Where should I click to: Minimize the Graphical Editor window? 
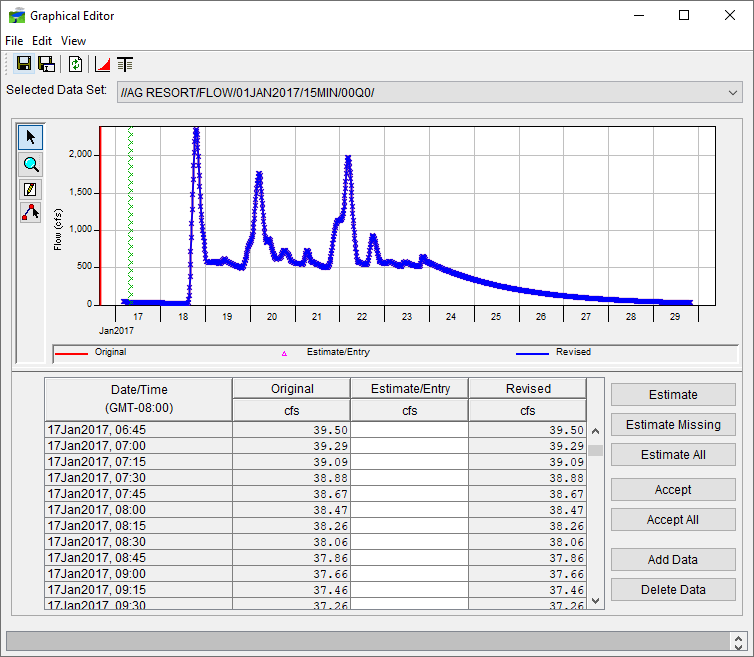pyautogui.click(x=639, y=15)
